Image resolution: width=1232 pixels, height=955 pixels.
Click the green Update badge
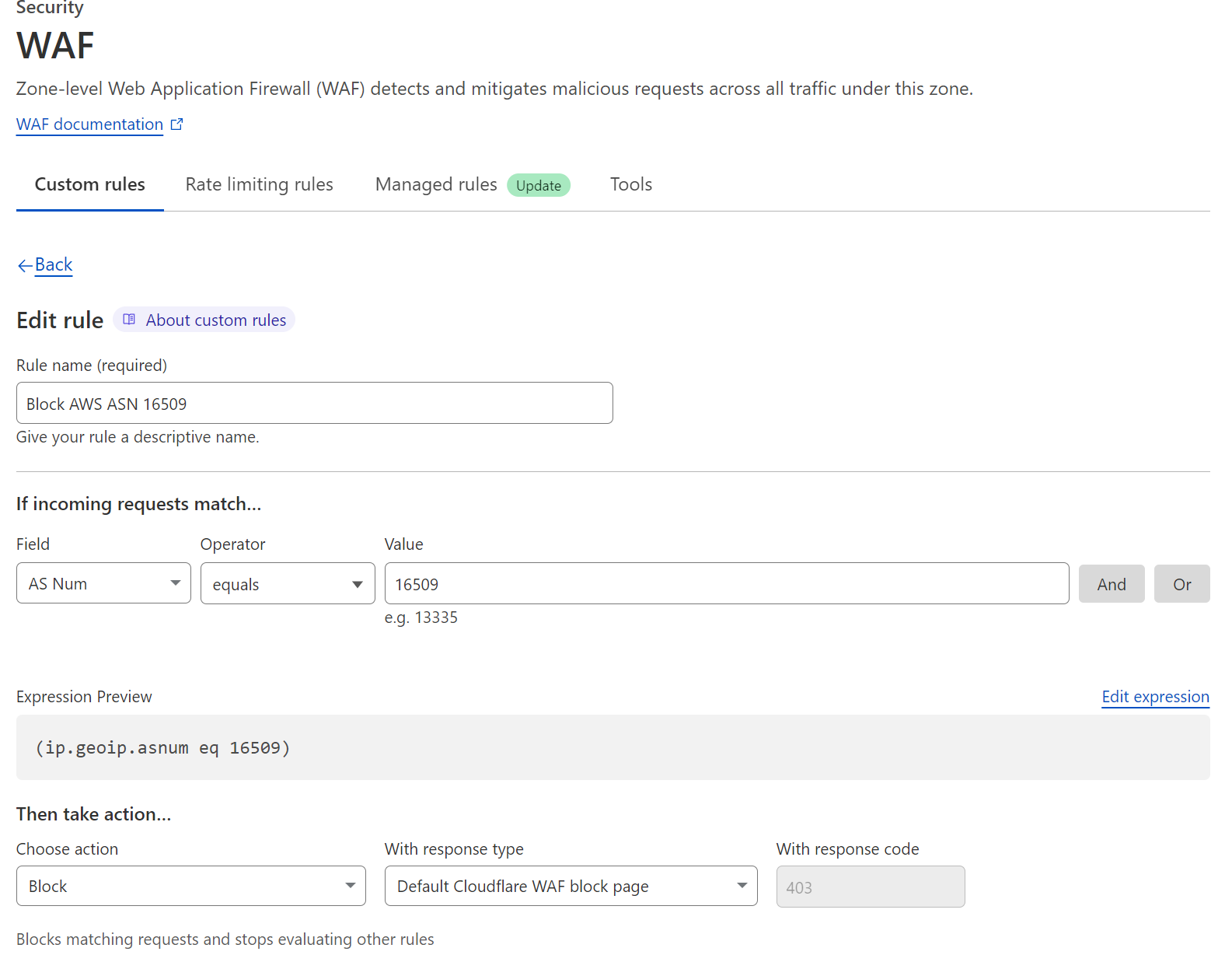coord(539,185)
